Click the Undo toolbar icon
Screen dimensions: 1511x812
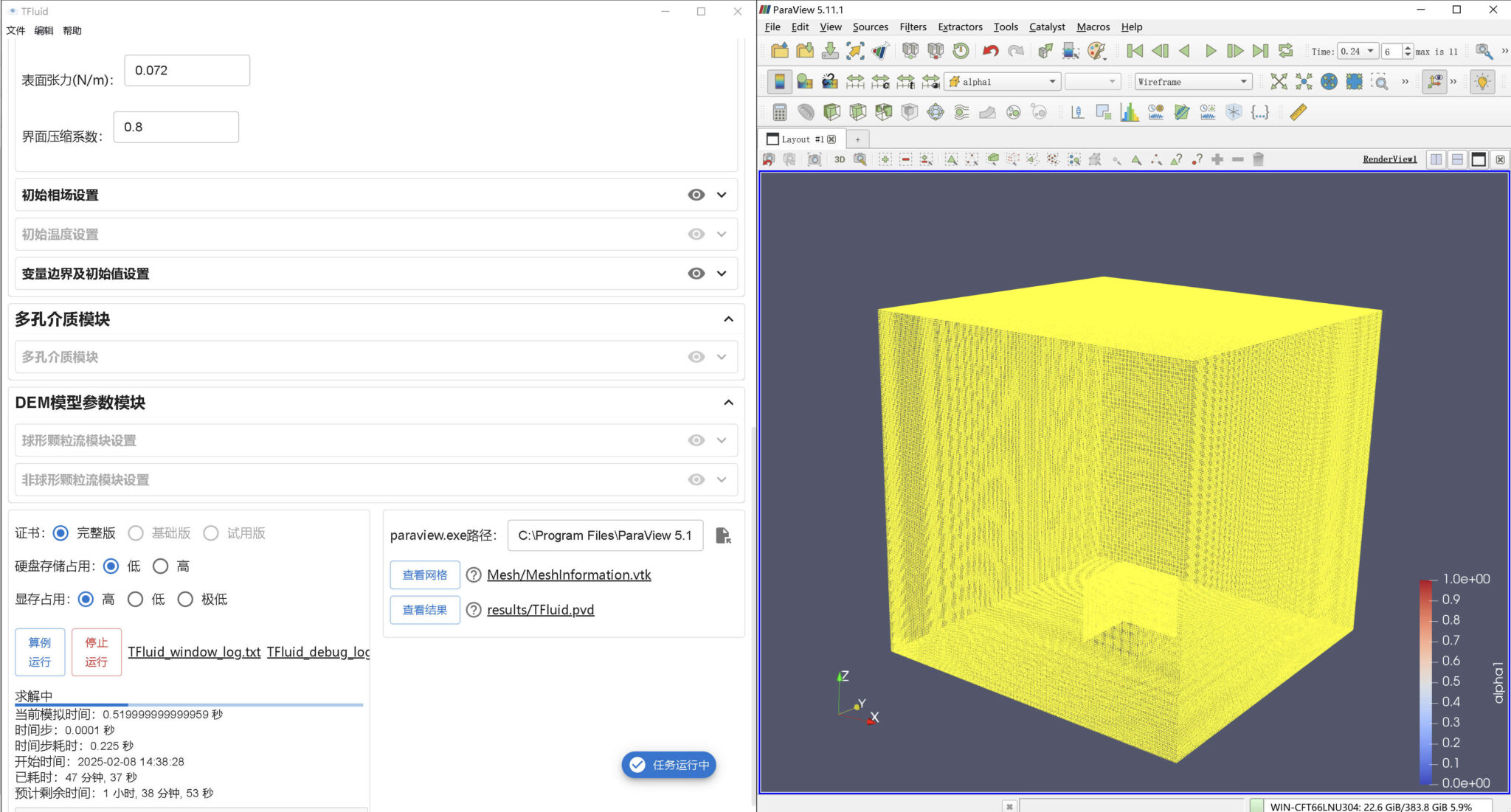click(989, 51)
